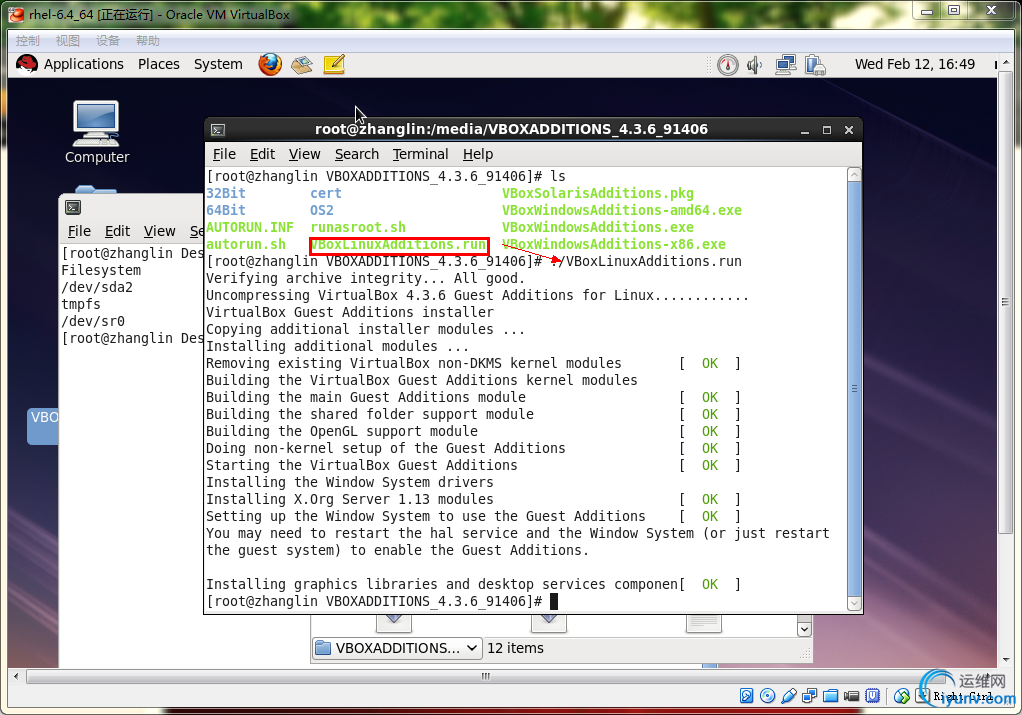The width and height of the screenshot is (1022, 715).
Task: Click VirtualBox shared folders status icon
Action: tap(830, 695)
